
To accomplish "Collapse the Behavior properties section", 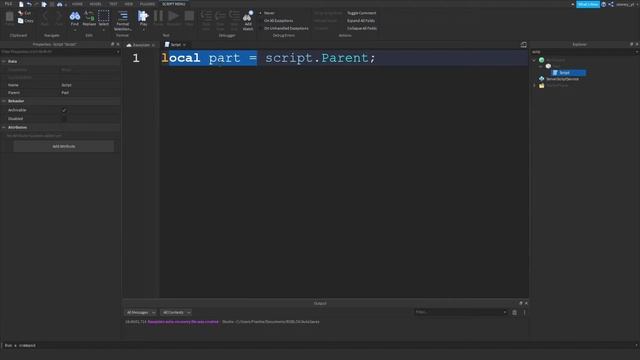I will click(x=4, y=101).
